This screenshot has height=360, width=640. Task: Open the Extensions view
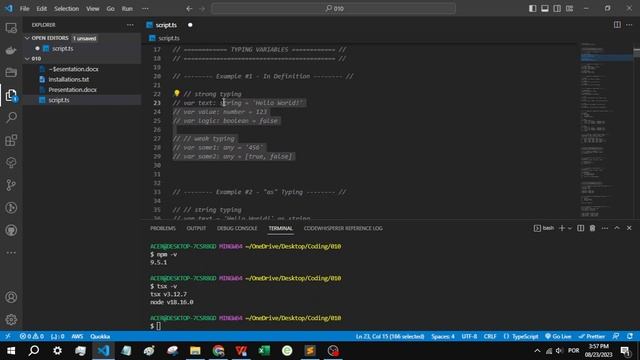(x=11, y=140)
